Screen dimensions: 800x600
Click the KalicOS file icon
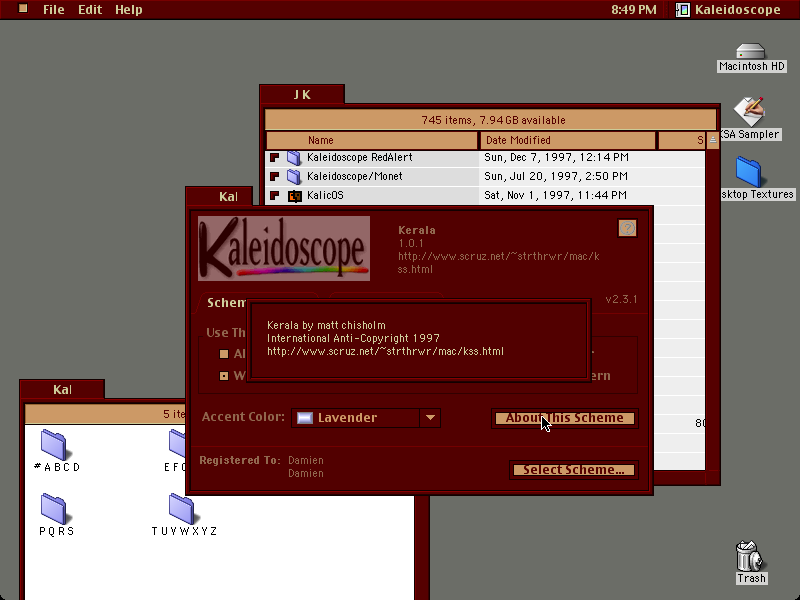[295, 196]
